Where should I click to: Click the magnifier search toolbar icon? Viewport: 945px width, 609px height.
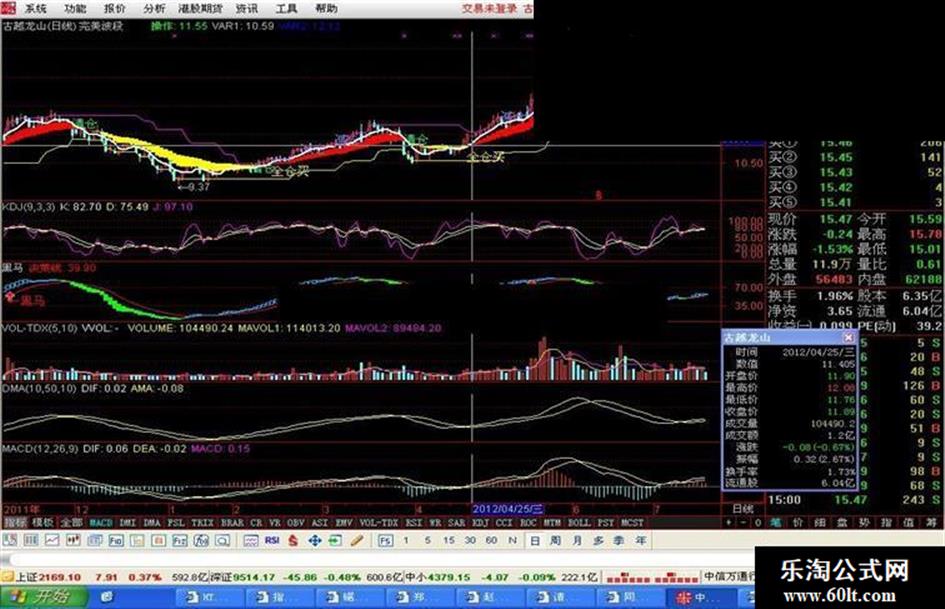[222, 540]
